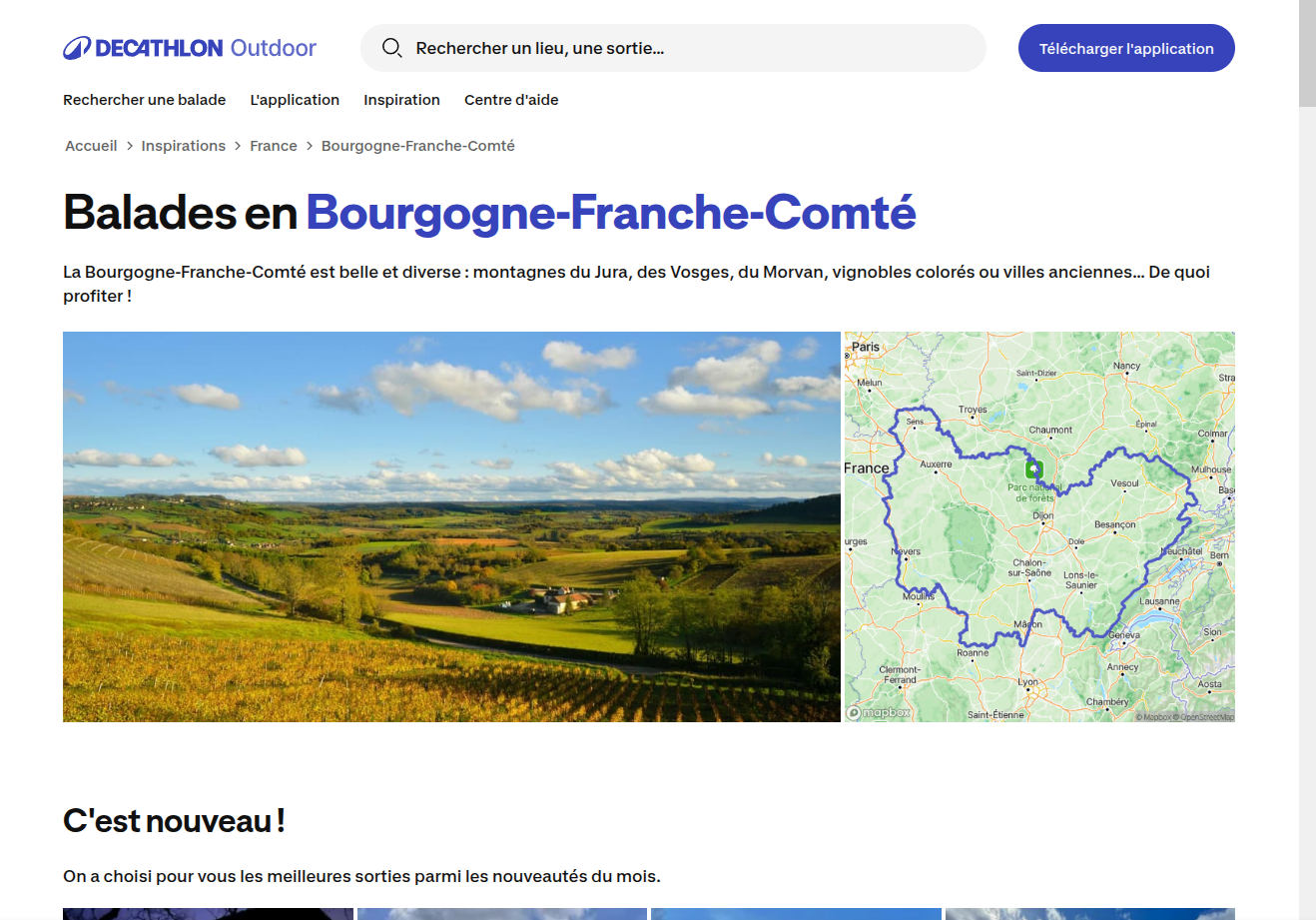Click the green park marker on map
1316x920 pixels.
1034,469
